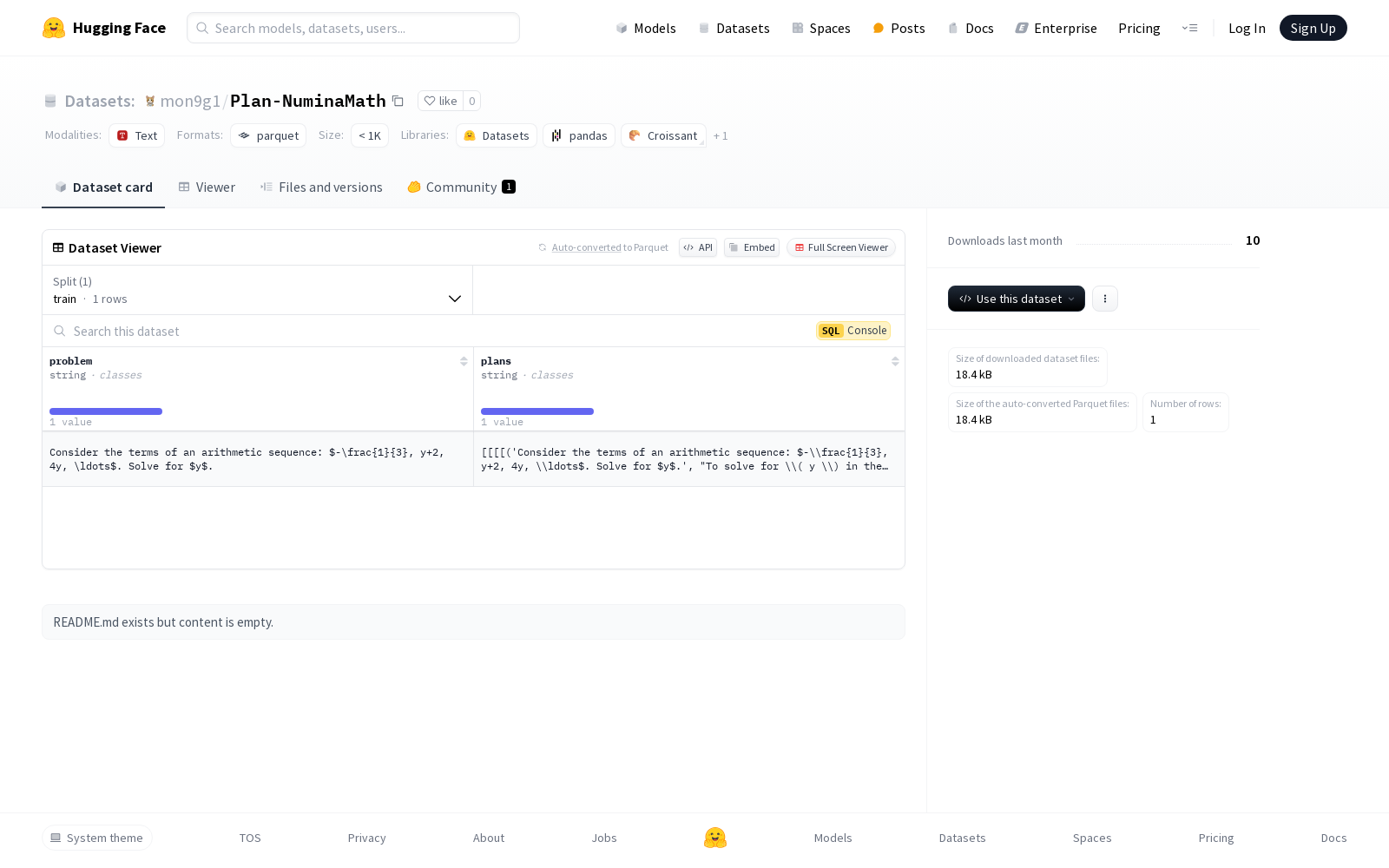Image resolution: width=1389 pixels, height=868 pixels.
Task: Click the Hugging Face logo emoji
Action: [54, 28]
